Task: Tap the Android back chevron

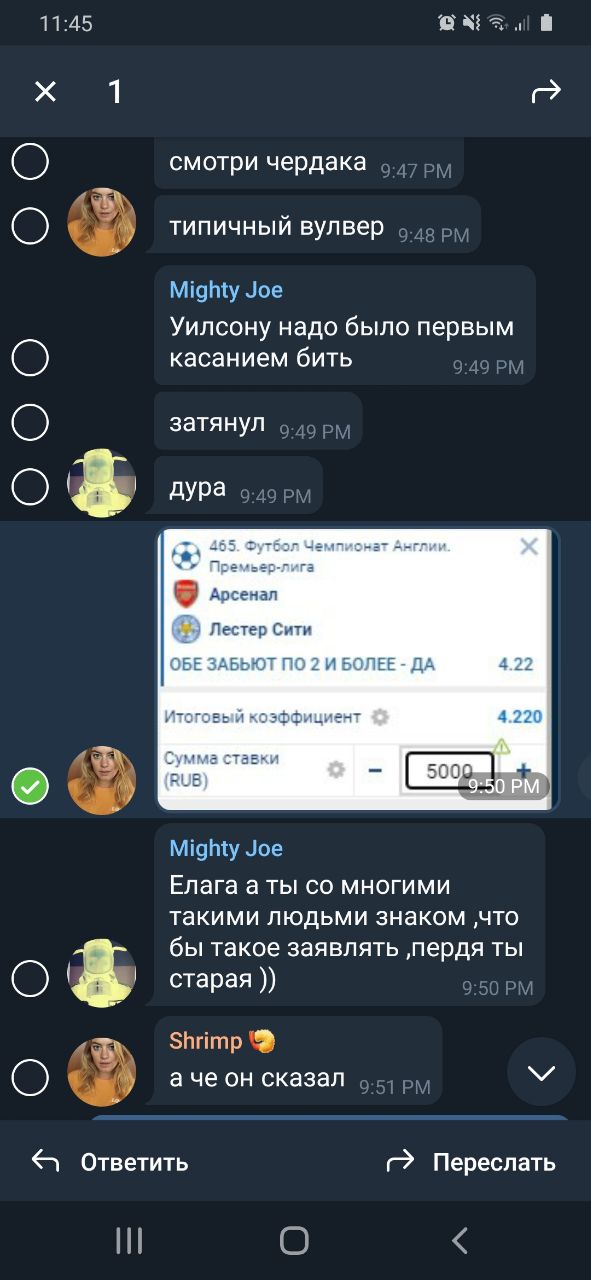Action: click(460, 1241)
